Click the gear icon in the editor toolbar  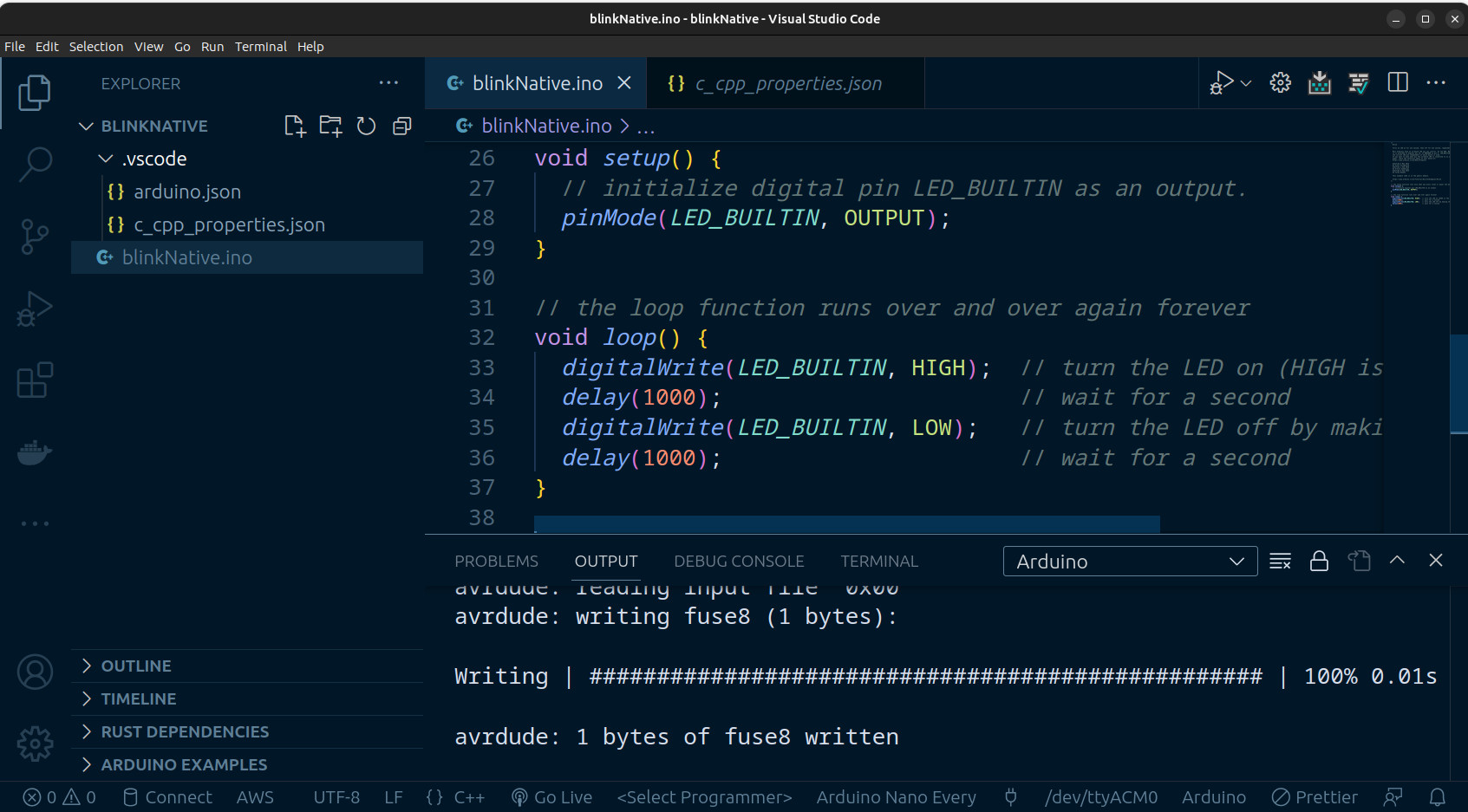tap(1280, 83)
